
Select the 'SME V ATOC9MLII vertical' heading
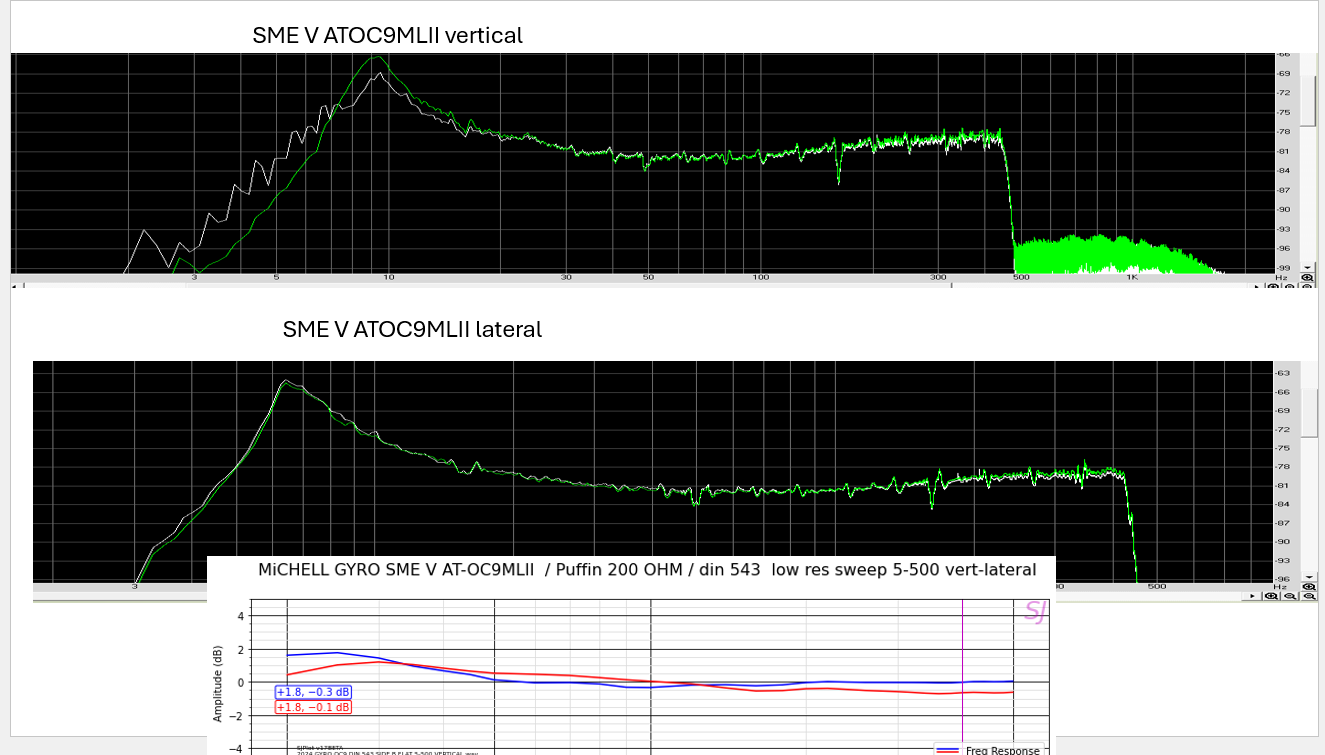[x=387, y=35]
